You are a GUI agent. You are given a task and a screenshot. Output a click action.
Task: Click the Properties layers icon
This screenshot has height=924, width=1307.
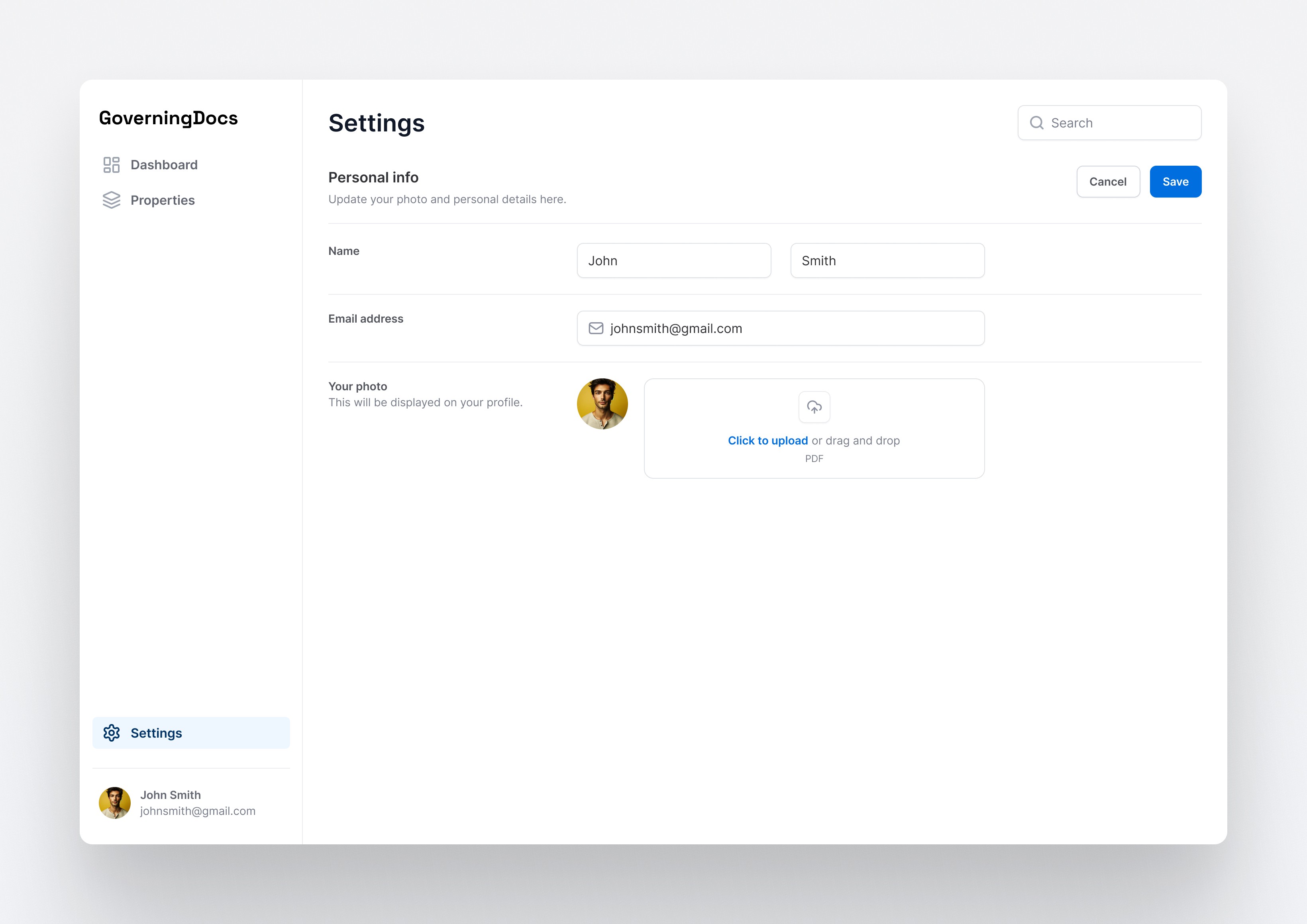pos(111,200)
